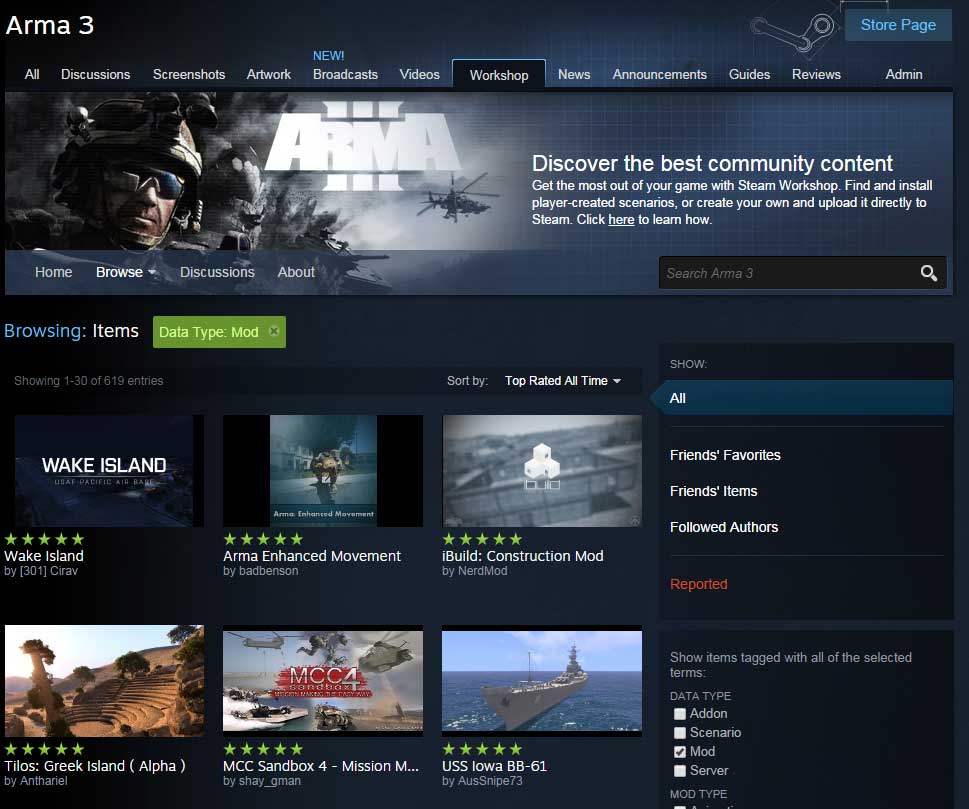Click the USS Iowa BB-61 title link
This screenshot has height=809, width=969.
point(494,766)
